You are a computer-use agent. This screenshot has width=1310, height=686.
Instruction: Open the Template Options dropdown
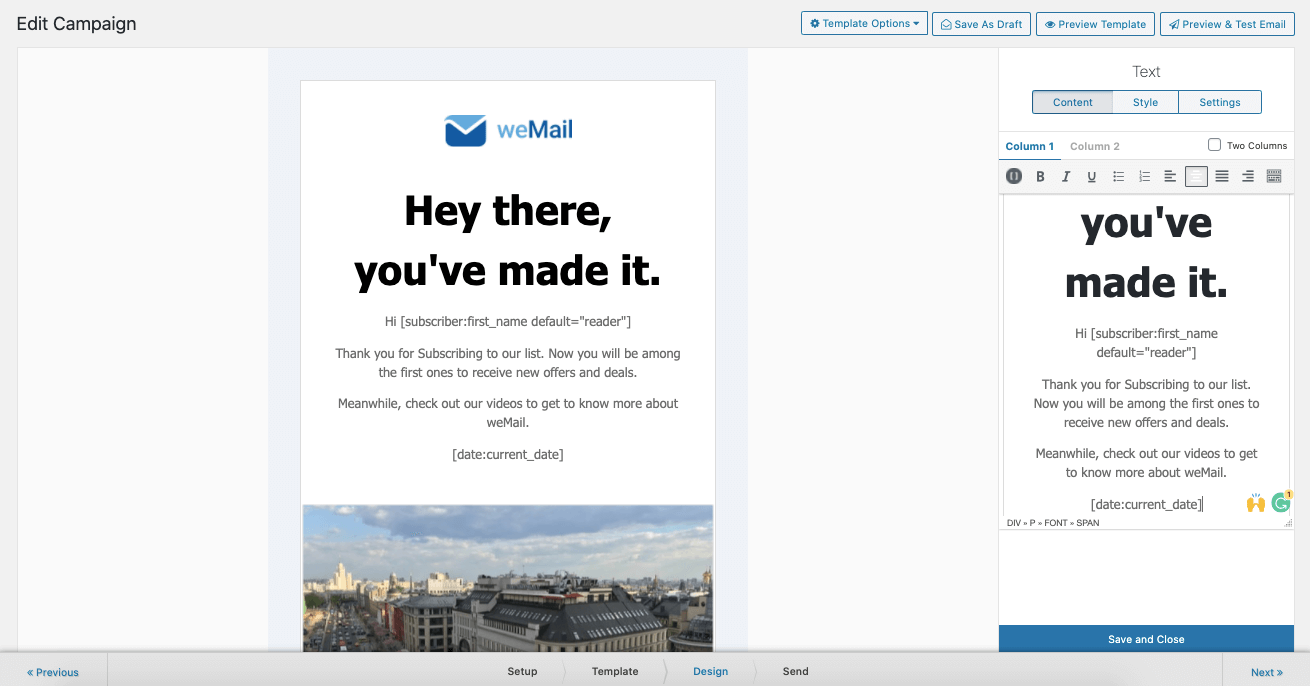coord(864,23)
